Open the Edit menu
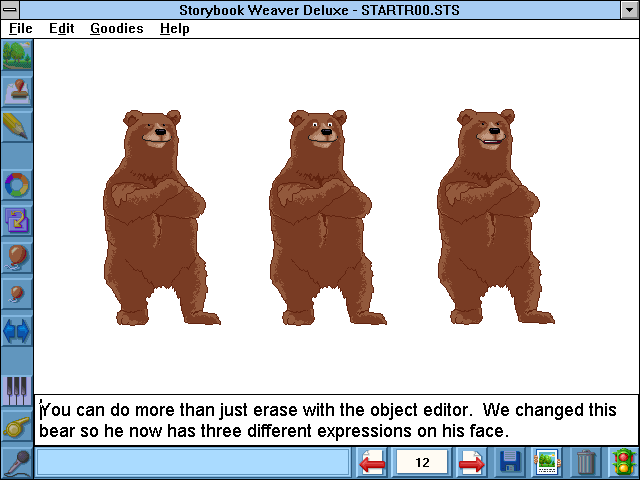Viewport: 640px width, 480px height. click(62, 29)
